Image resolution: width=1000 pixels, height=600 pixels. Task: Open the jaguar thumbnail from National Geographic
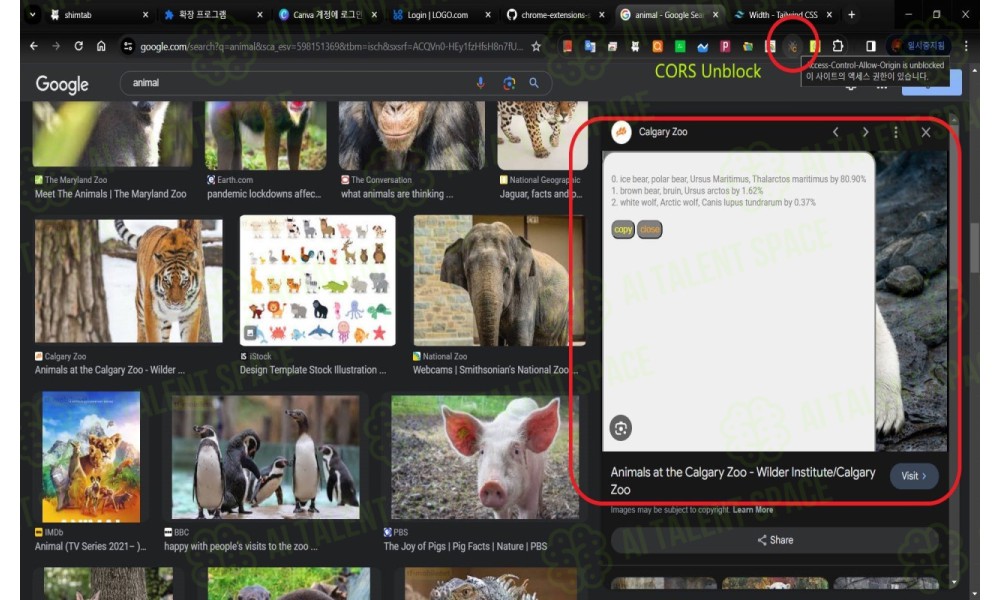pyautogui.click(x=542, y=136)
